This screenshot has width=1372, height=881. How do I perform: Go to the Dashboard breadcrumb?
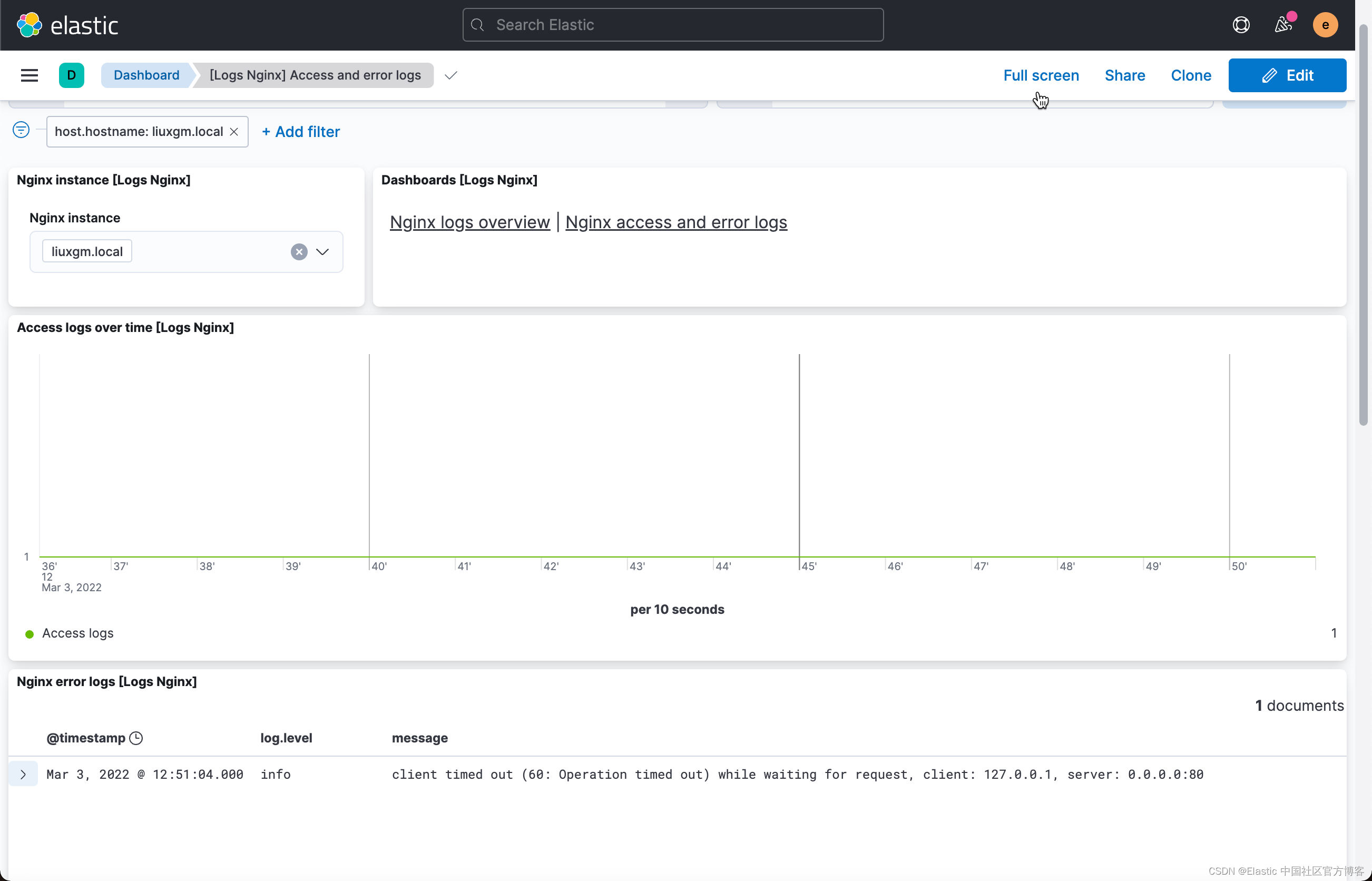146,75
